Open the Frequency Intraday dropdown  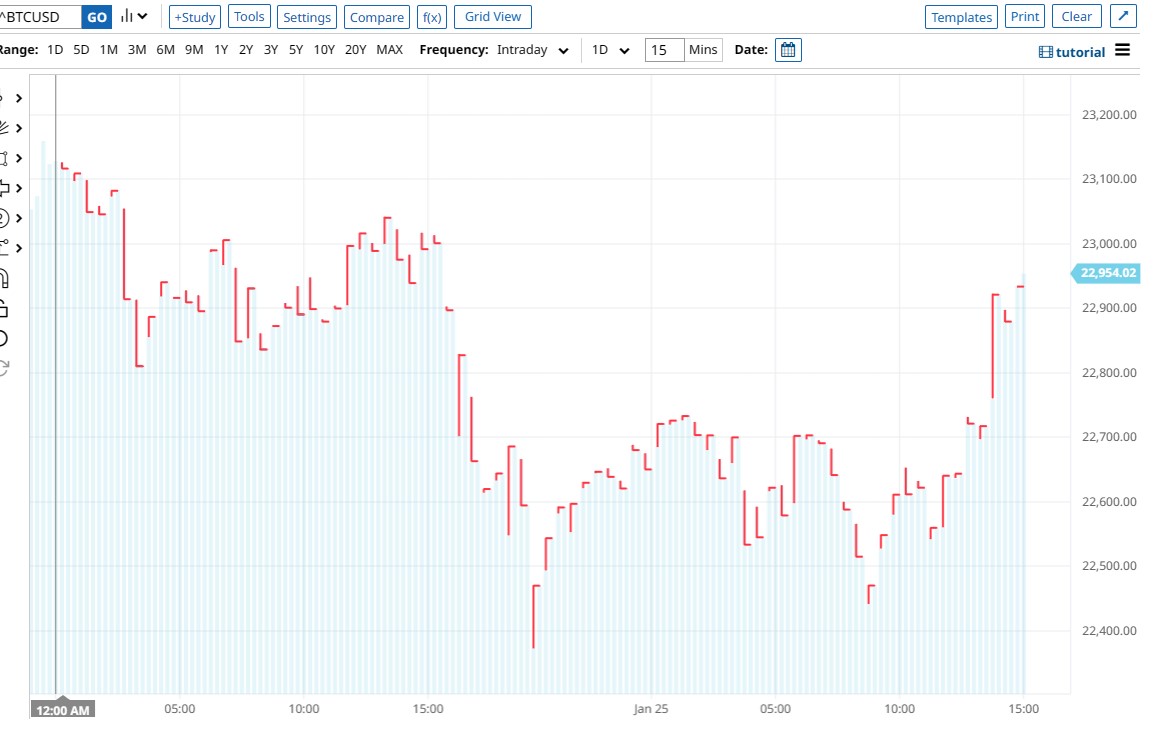533,49
